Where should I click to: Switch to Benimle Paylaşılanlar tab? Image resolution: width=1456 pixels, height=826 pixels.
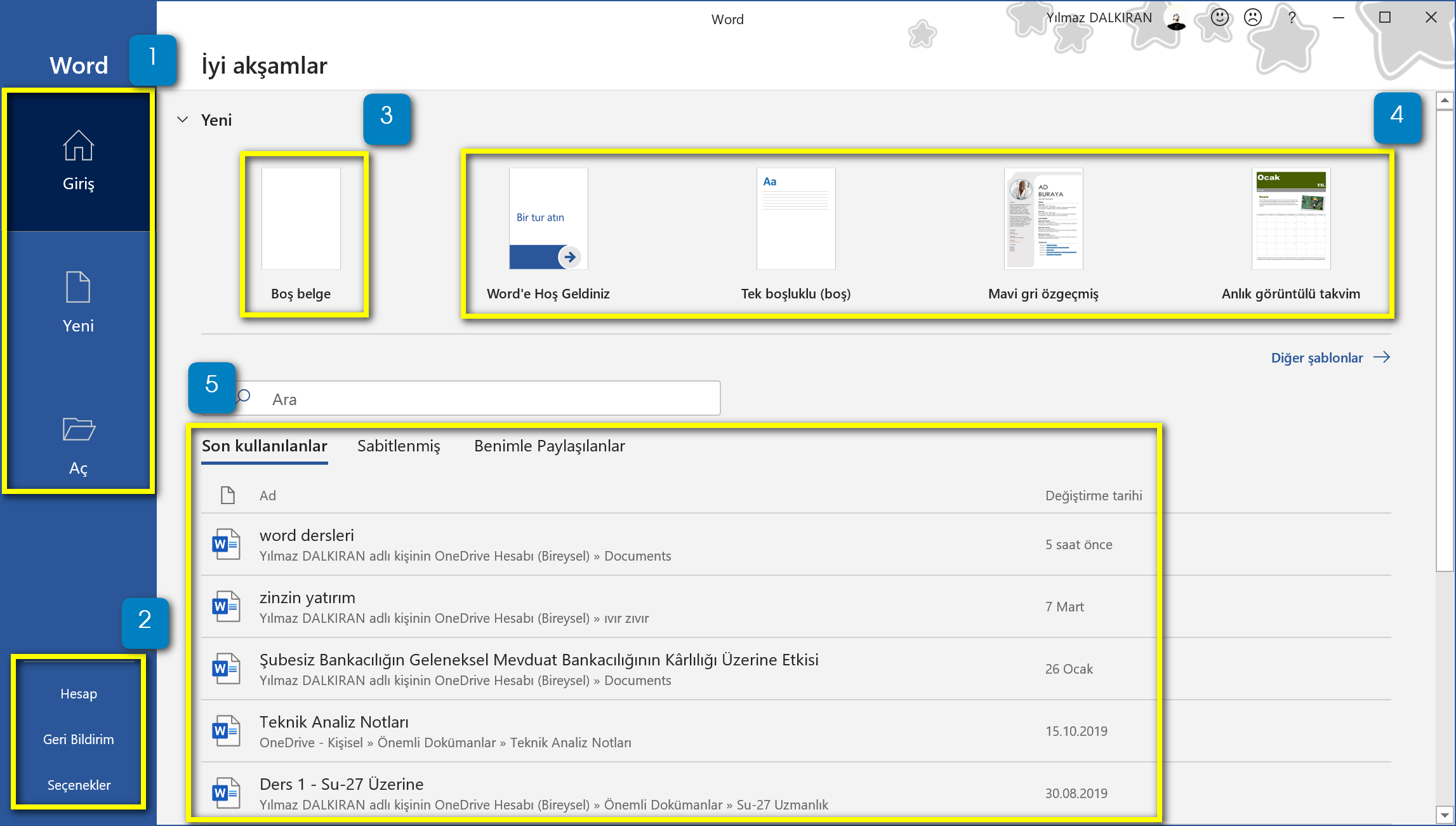550,446
